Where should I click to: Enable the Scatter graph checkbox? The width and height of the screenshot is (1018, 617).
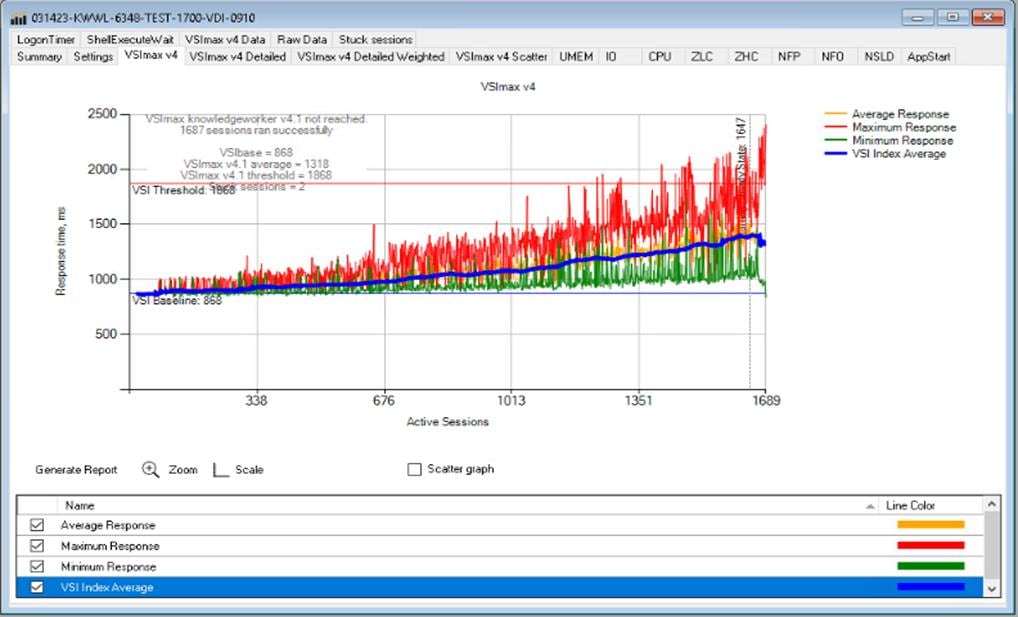click(414, 469)
